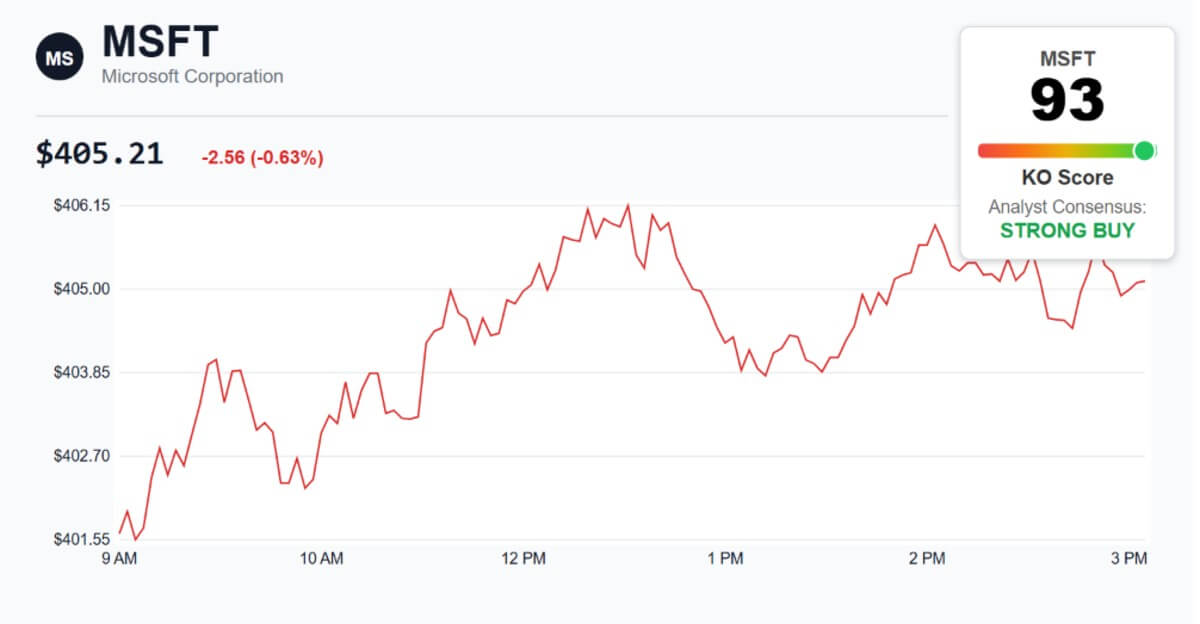Click the Microsoft Corporation company name
The width and height of the screenshot is (1200, 624).
tap(192, 77)
